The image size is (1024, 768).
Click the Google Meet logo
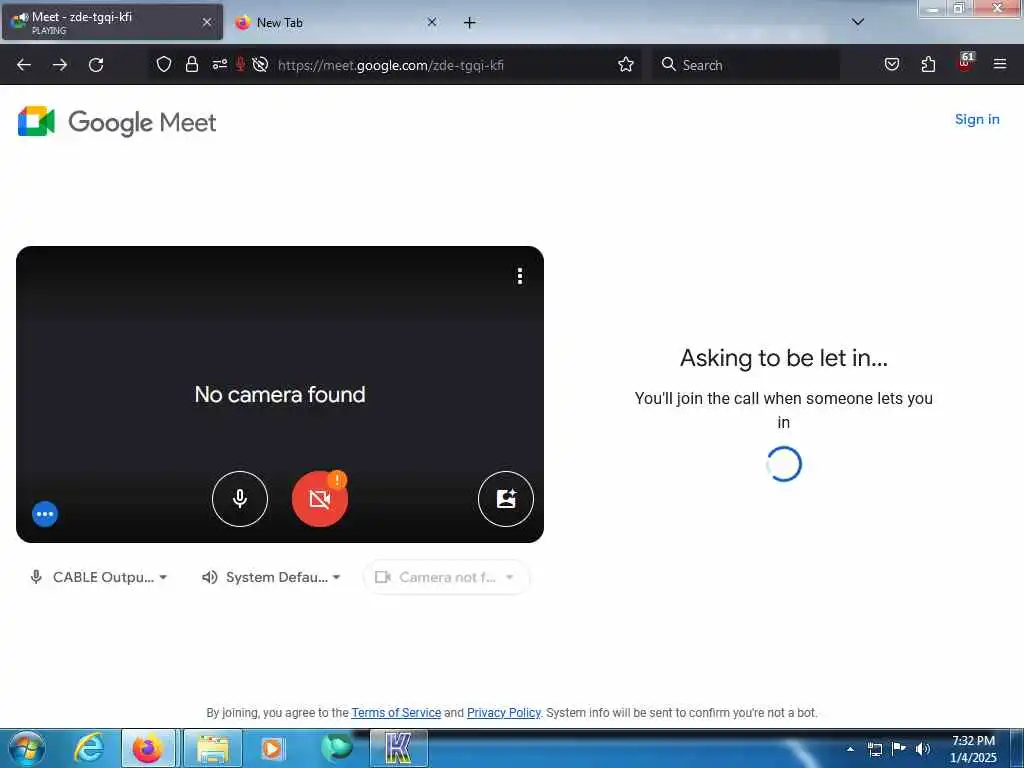(117, 121)
